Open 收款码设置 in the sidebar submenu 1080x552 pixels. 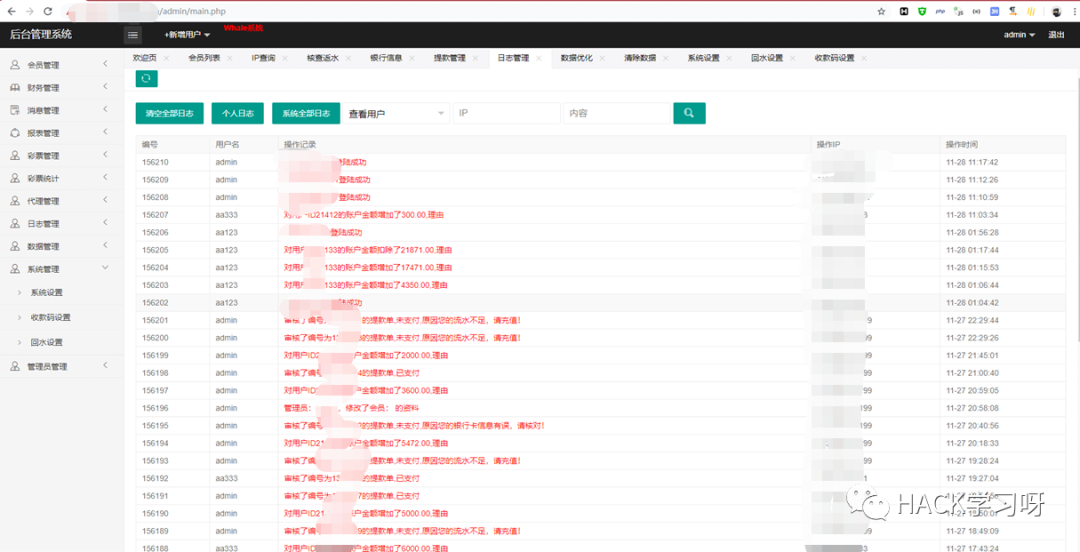(x=50, y=318)
